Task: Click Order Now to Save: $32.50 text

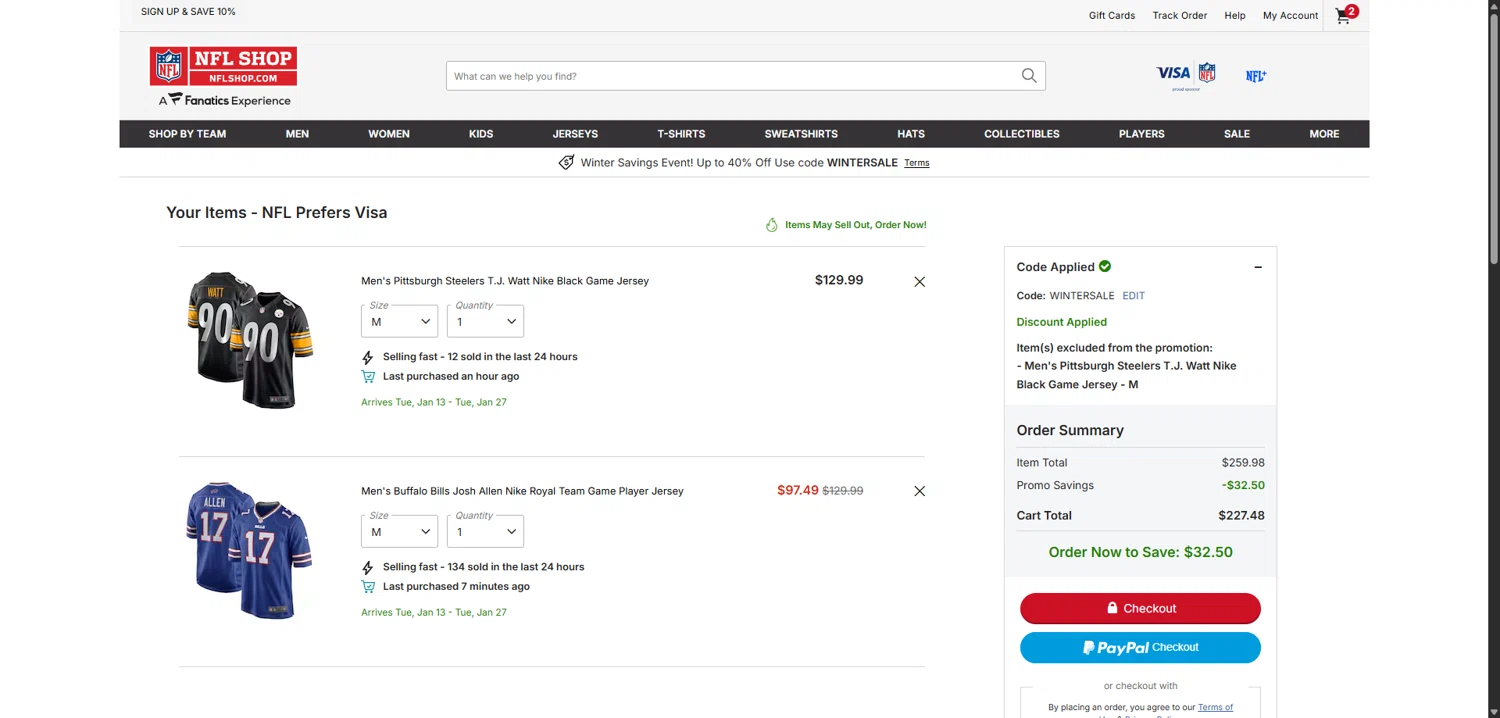Action: (x=1140, y=552)
